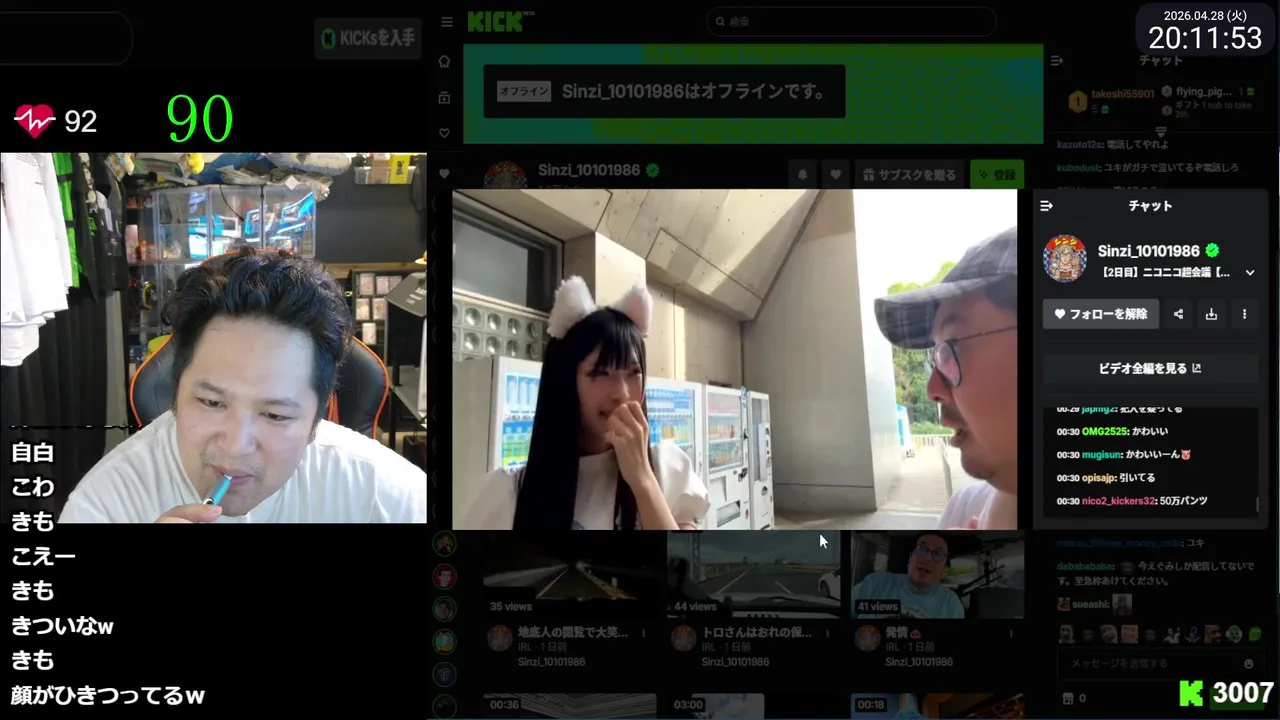This screenshot has width=1280, height=720.
Task: Toggle the channel follow heart button
Action: point(836,174)
